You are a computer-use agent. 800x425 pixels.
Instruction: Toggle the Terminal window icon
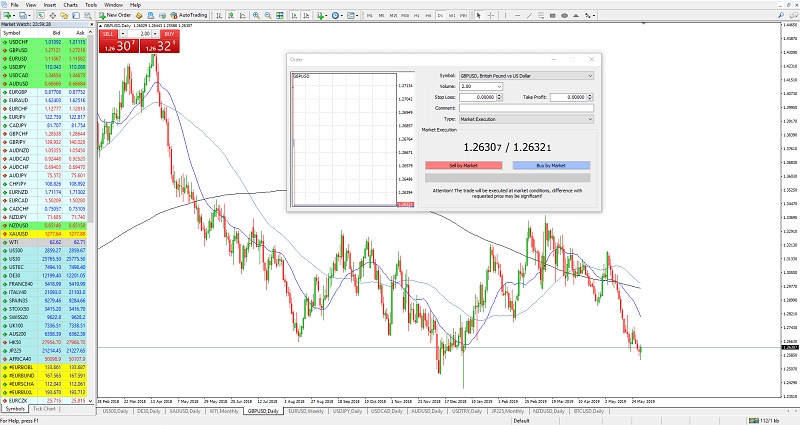(76, 15)
